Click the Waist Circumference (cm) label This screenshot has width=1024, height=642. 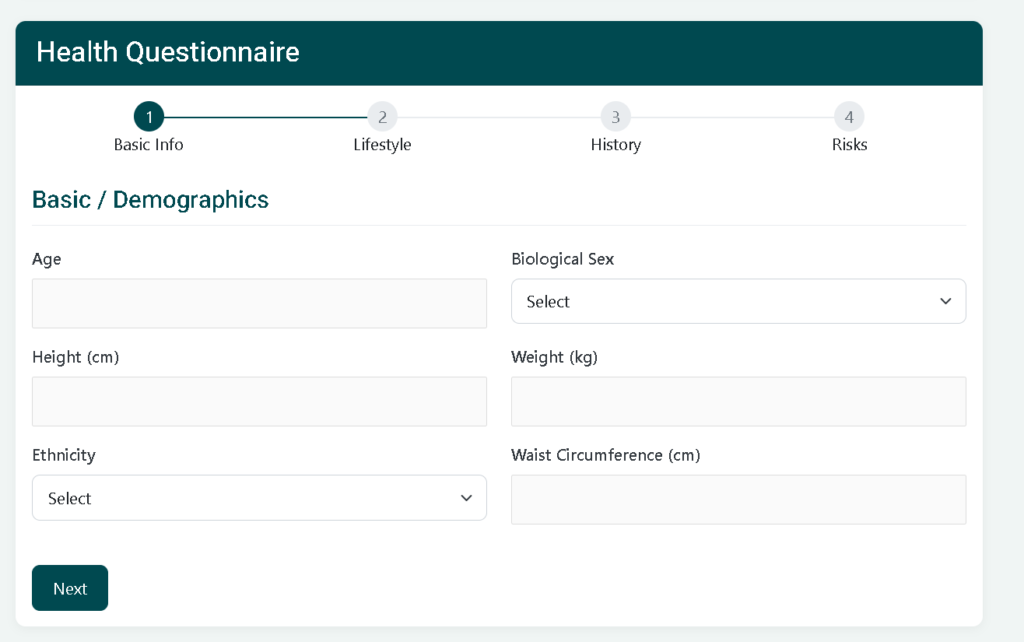605,455
